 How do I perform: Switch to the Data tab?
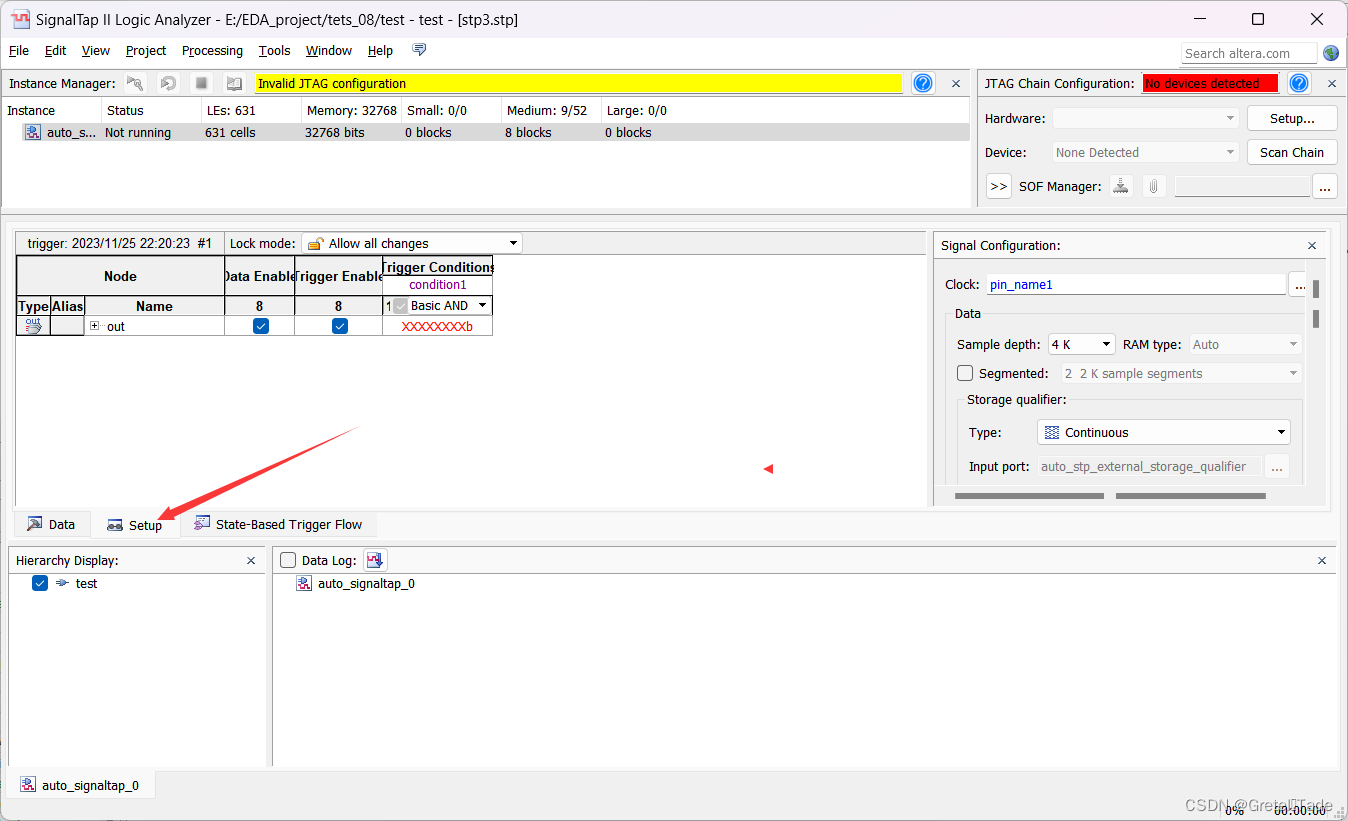52,524
